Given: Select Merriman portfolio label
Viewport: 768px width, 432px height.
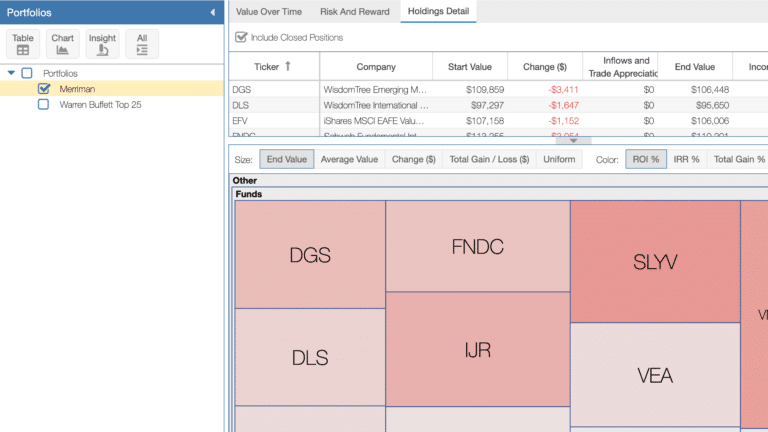Looking at the screenshot, I should (77, 89).
